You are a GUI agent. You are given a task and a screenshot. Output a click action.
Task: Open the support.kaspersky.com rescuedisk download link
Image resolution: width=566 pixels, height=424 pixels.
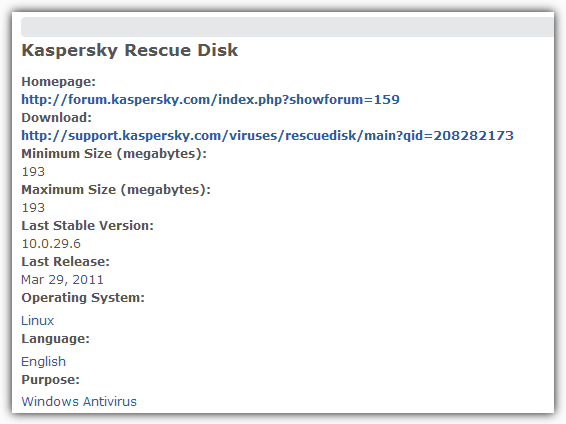[267, 136]
